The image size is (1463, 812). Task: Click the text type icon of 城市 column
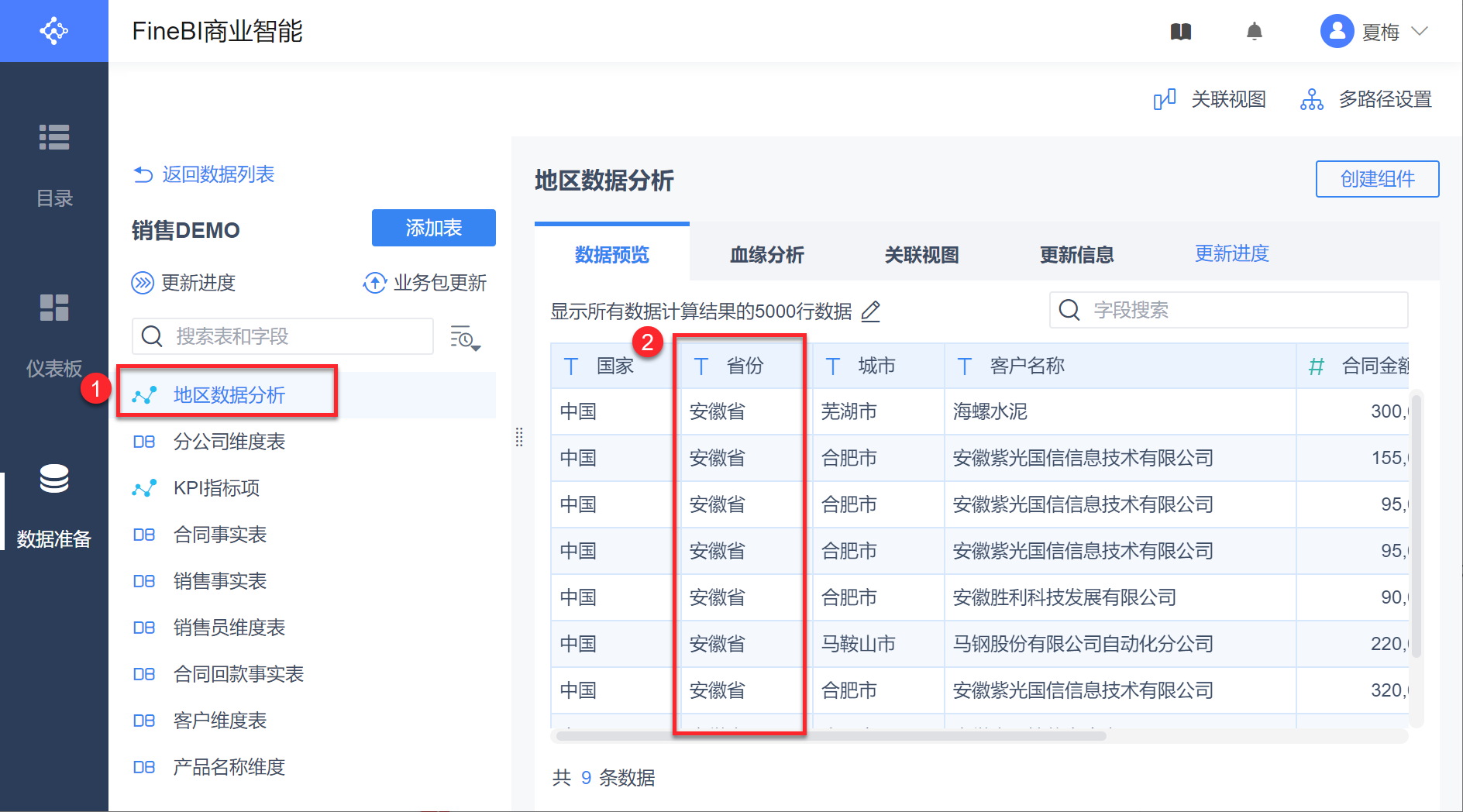pos(833,366)
